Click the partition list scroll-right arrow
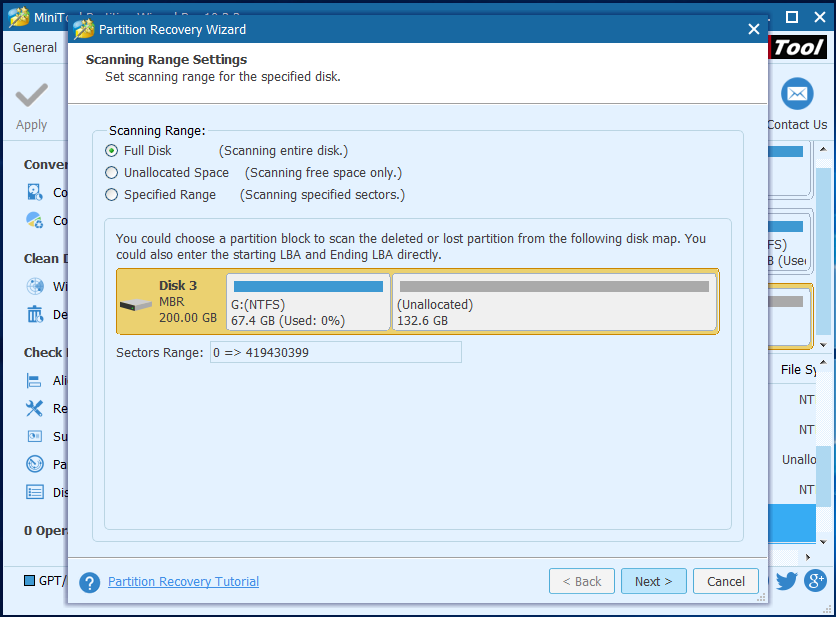Image resolution: width=836 pixels, height=617 pixels. pos(808,557)
